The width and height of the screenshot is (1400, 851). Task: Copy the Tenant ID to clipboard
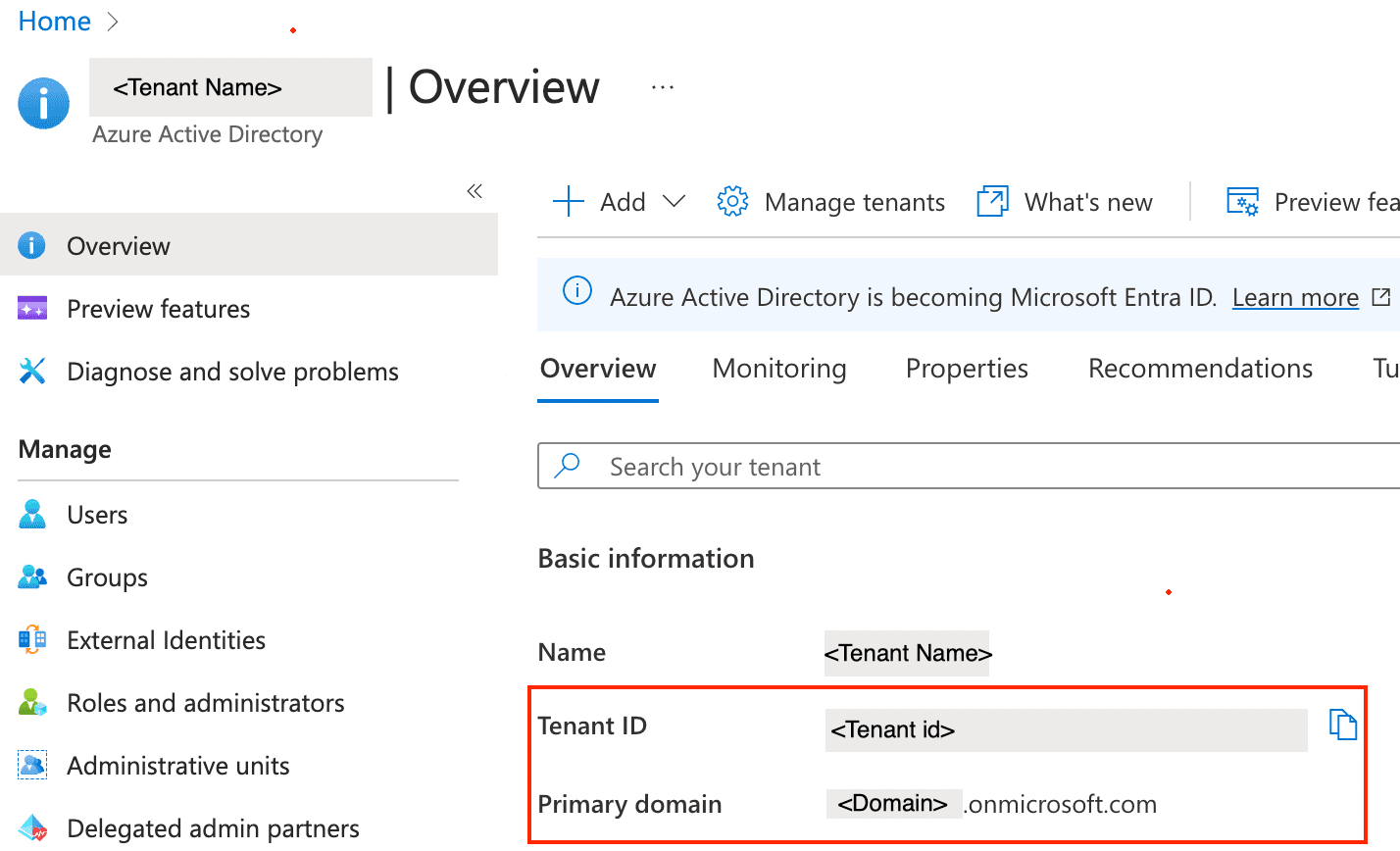click(x=1343, y=726)
